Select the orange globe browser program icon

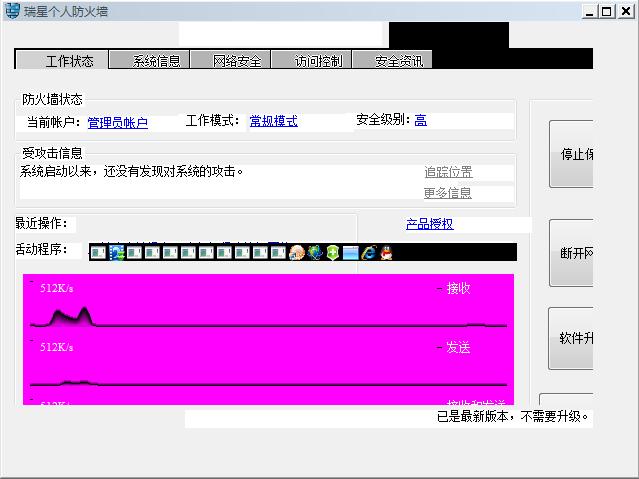click(x=297, y=253)
